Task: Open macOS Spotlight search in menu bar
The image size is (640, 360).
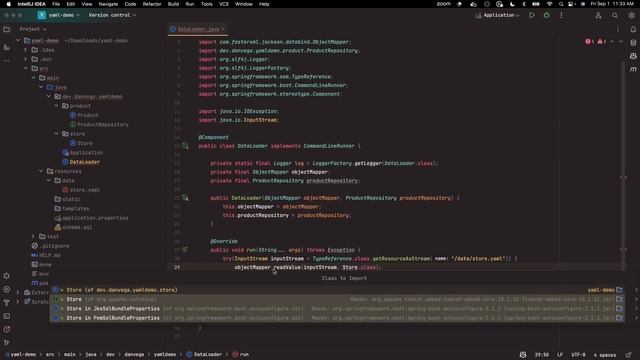Action: pos(561,4)
